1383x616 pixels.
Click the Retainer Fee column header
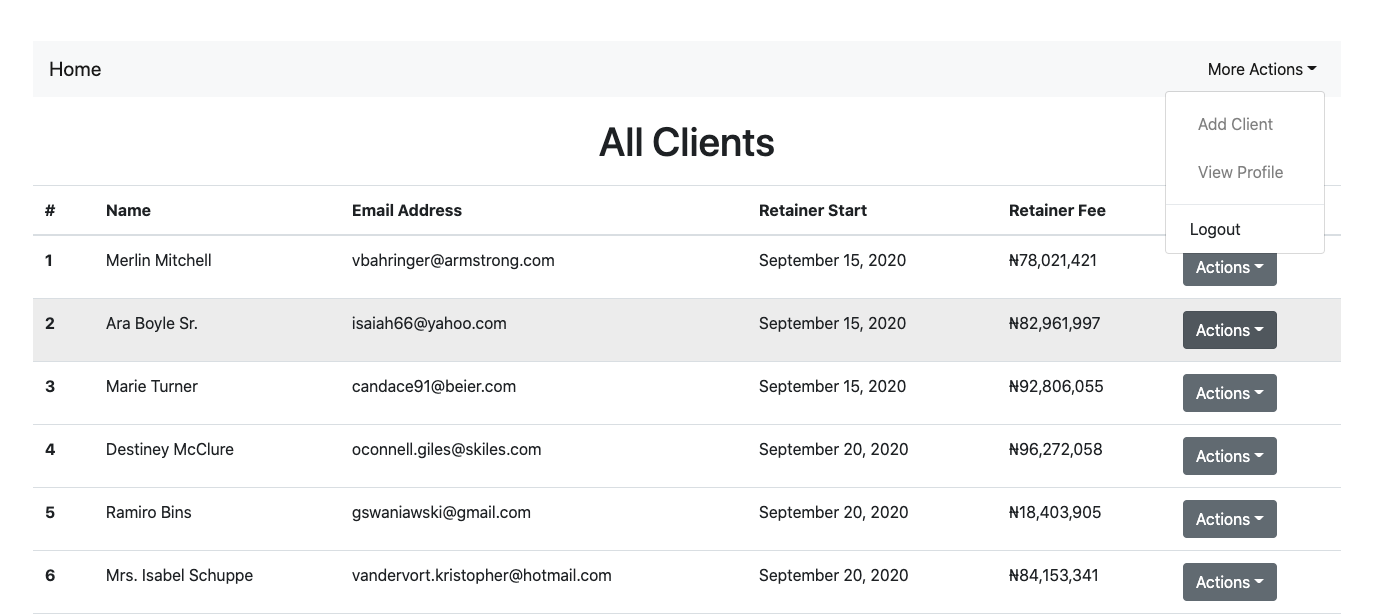tap(1057, 210)
